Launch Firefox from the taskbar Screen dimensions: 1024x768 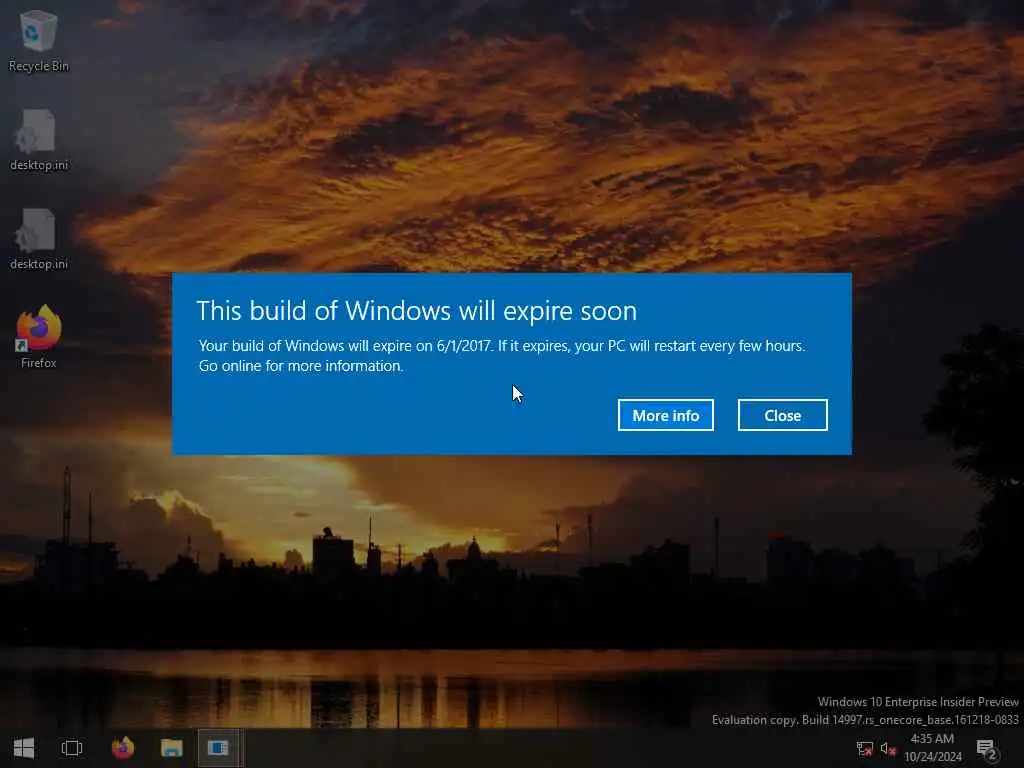tap(122, 748)
